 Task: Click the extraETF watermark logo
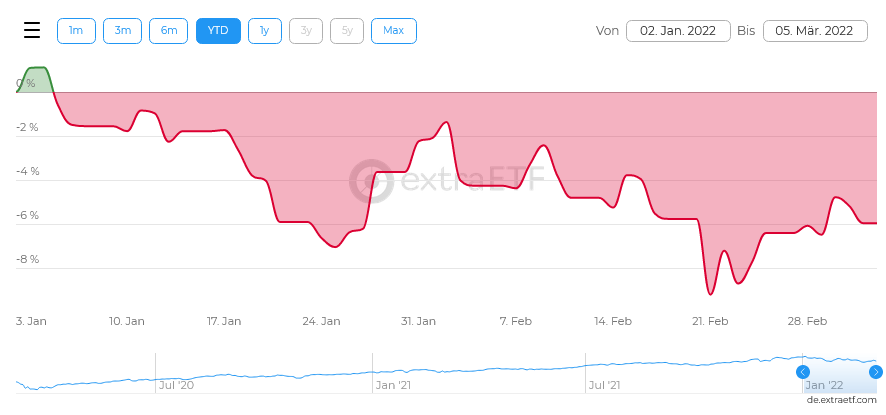[448, 181]
